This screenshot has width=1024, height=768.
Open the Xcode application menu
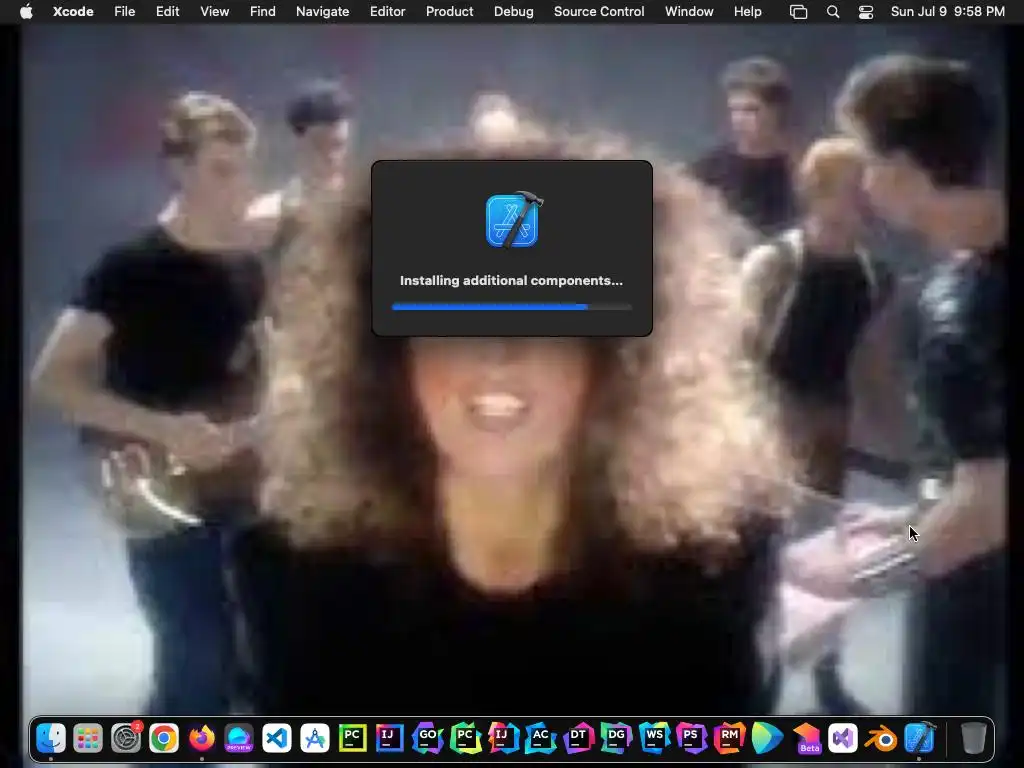[73, 12]
